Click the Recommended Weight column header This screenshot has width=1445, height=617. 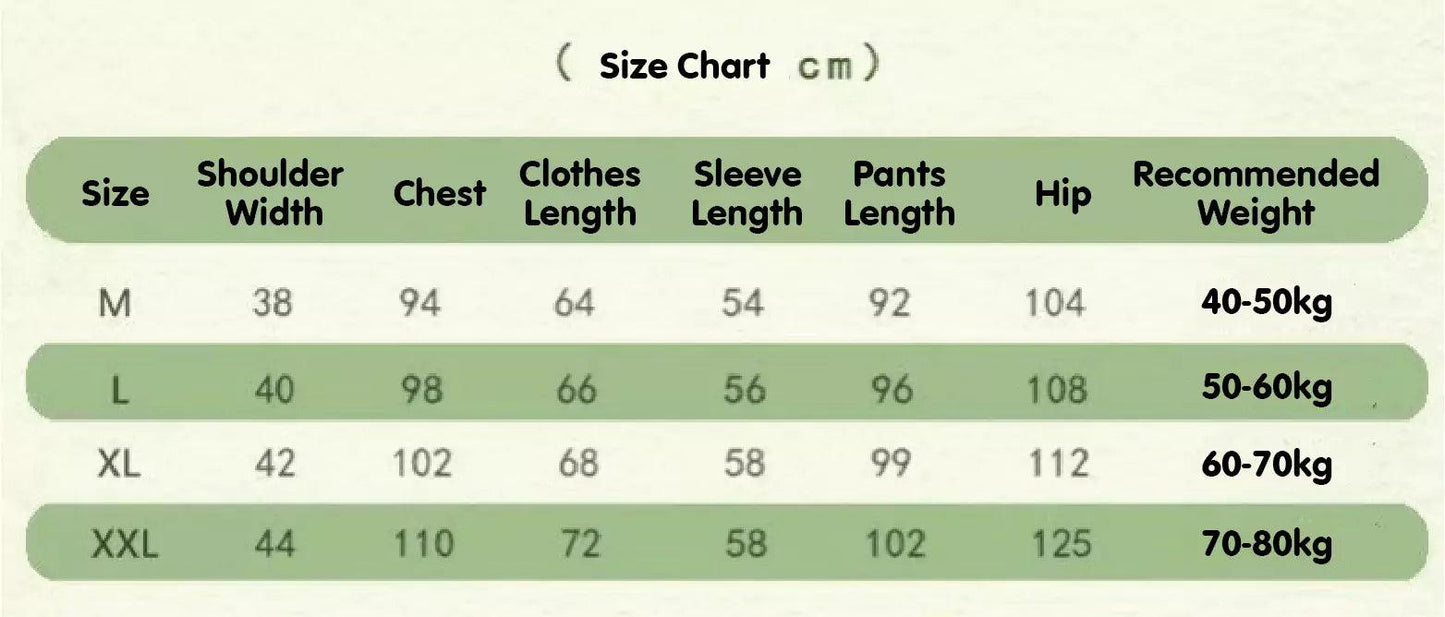1256,192
